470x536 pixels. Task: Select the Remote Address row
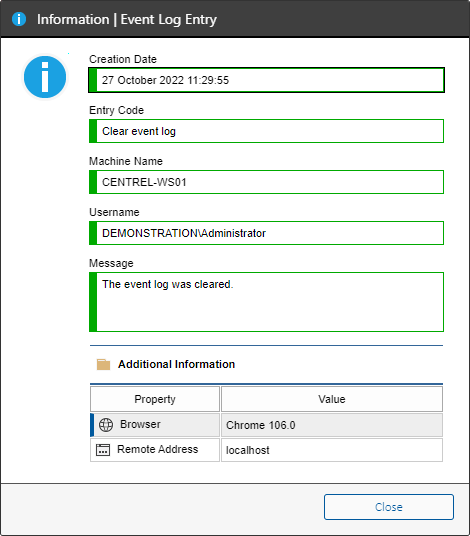[266, 450]
